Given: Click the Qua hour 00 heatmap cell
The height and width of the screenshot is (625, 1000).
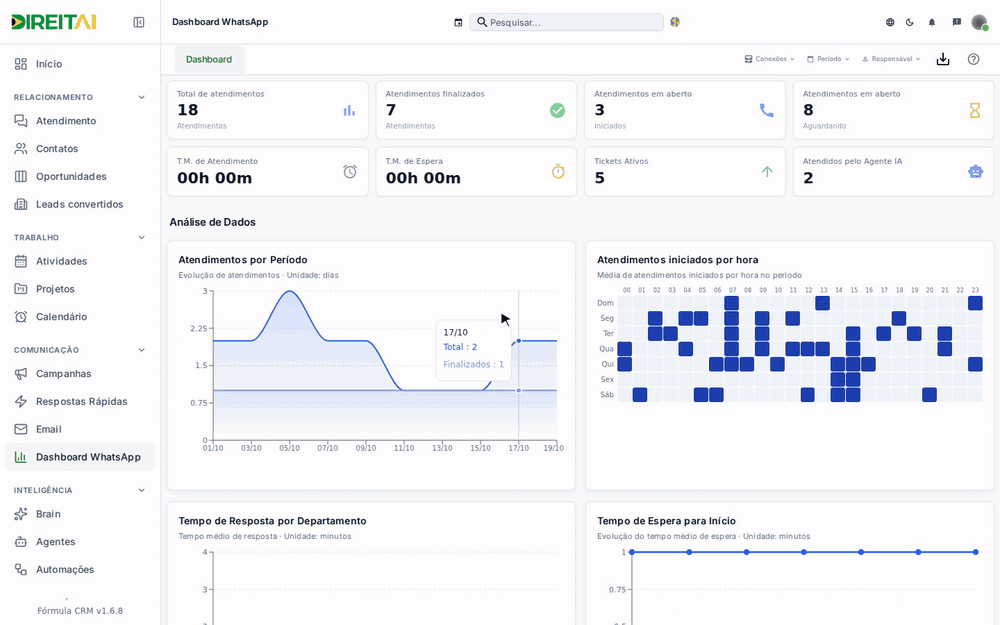Looking at the screenshot, I should pos(624,349).
